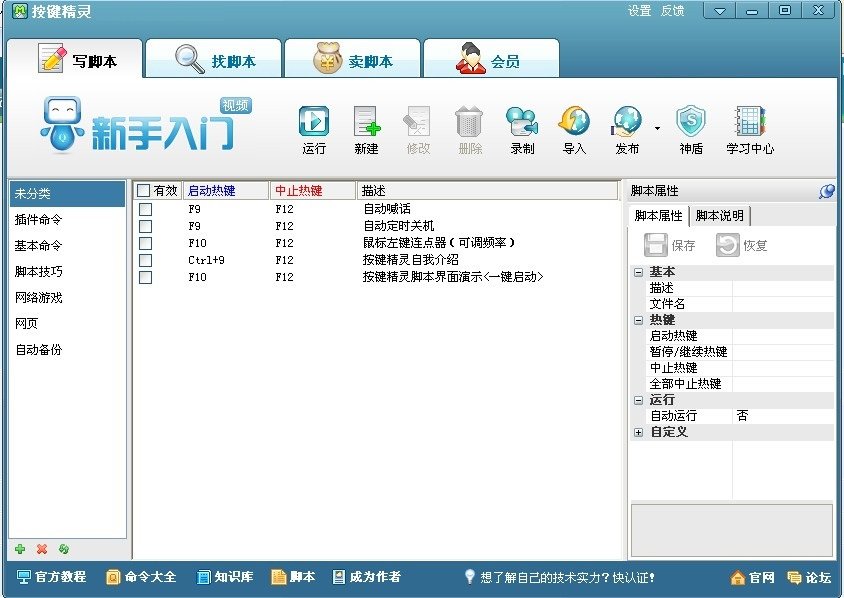The height and width of the screenshot is (598, 844).
Task: Click the 新手入门 video banner
Action: [146, 125]
